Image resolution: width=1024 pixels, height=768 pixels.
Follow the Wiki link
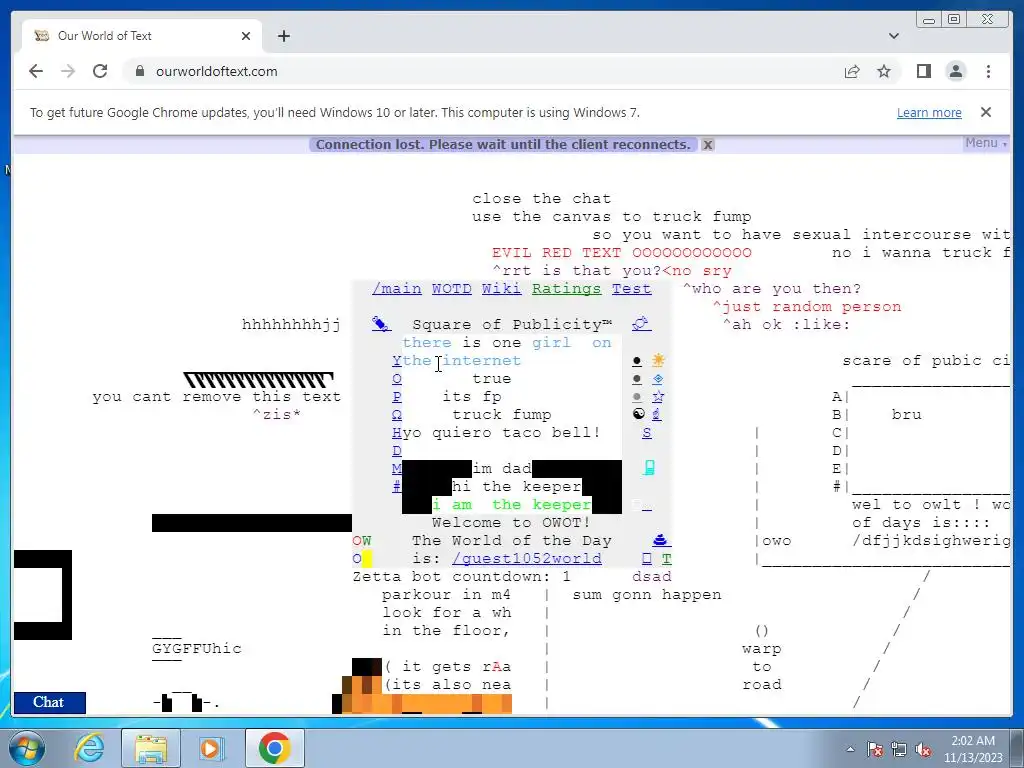[x=502, y=289]
